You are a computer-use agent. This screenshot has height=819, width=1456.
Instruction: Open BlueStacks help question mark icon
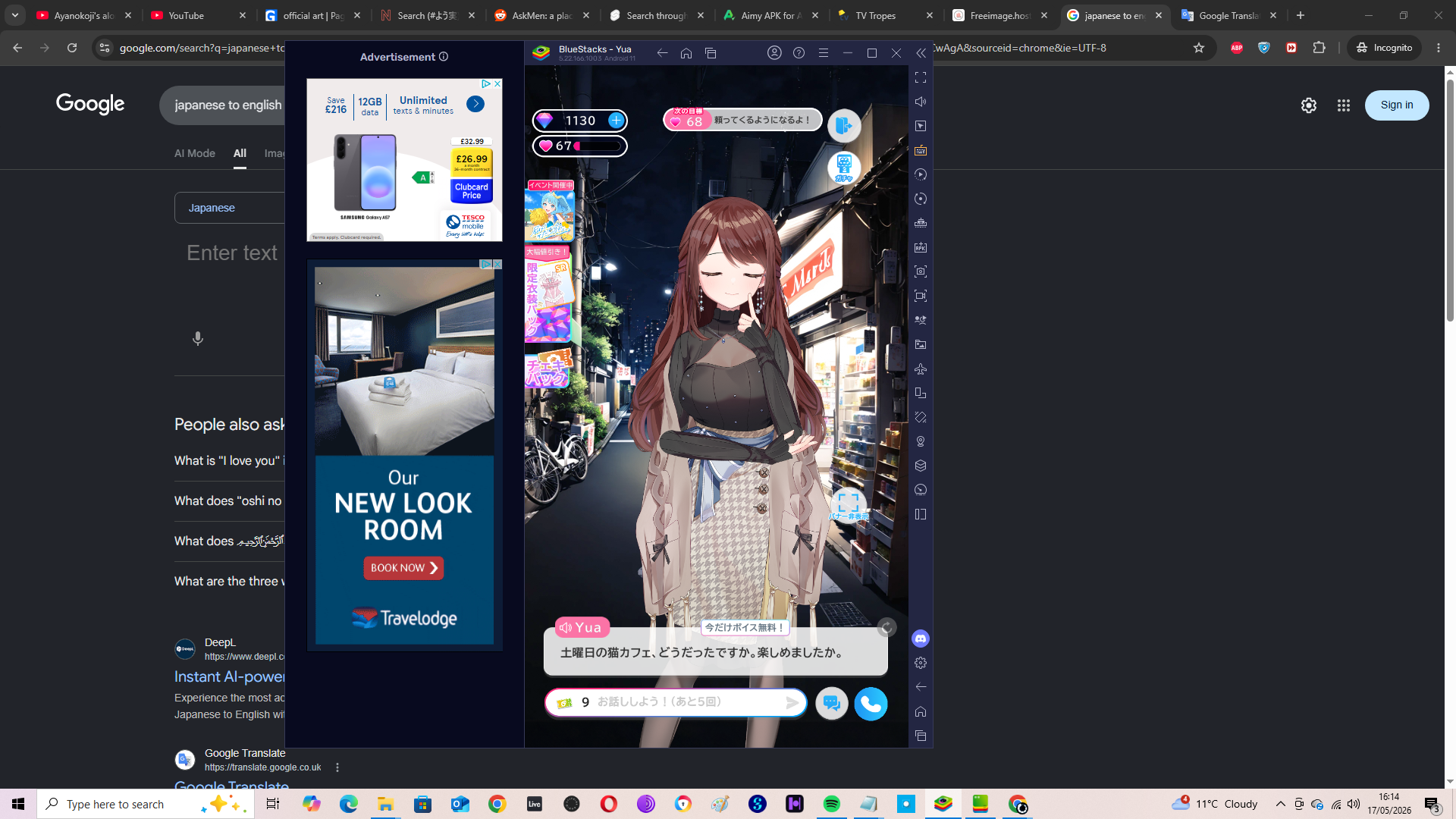(799, 53)
